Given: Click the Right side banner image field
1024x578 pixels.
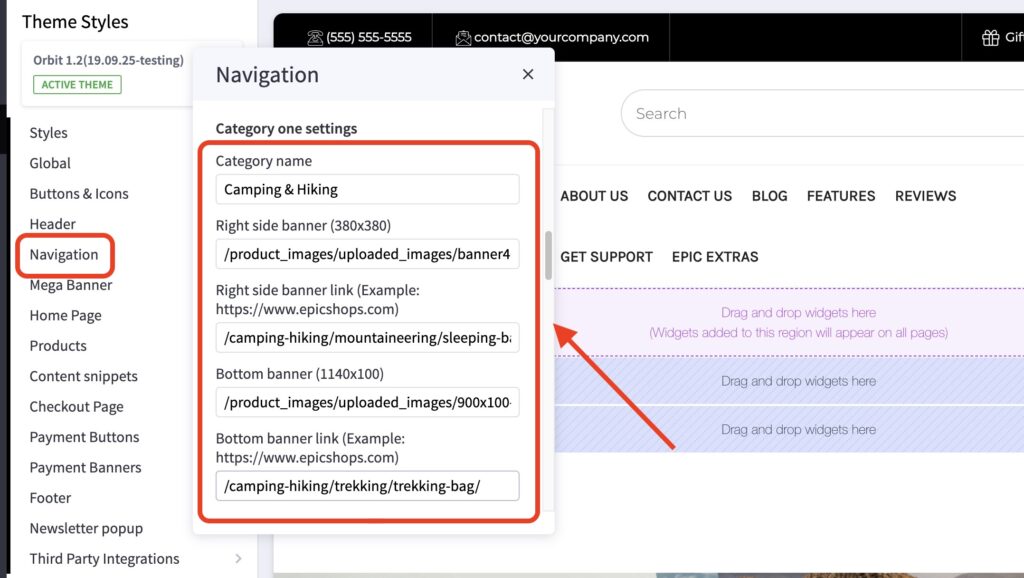Looking at the screenshot, I should (x=367, y=255).
